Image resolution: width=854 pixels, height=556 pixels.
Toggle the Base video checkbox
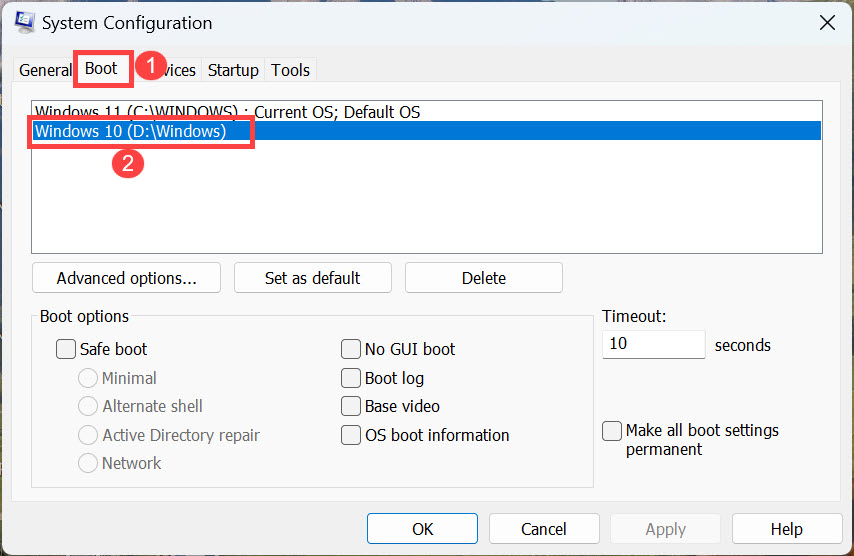tap(351, 406)
